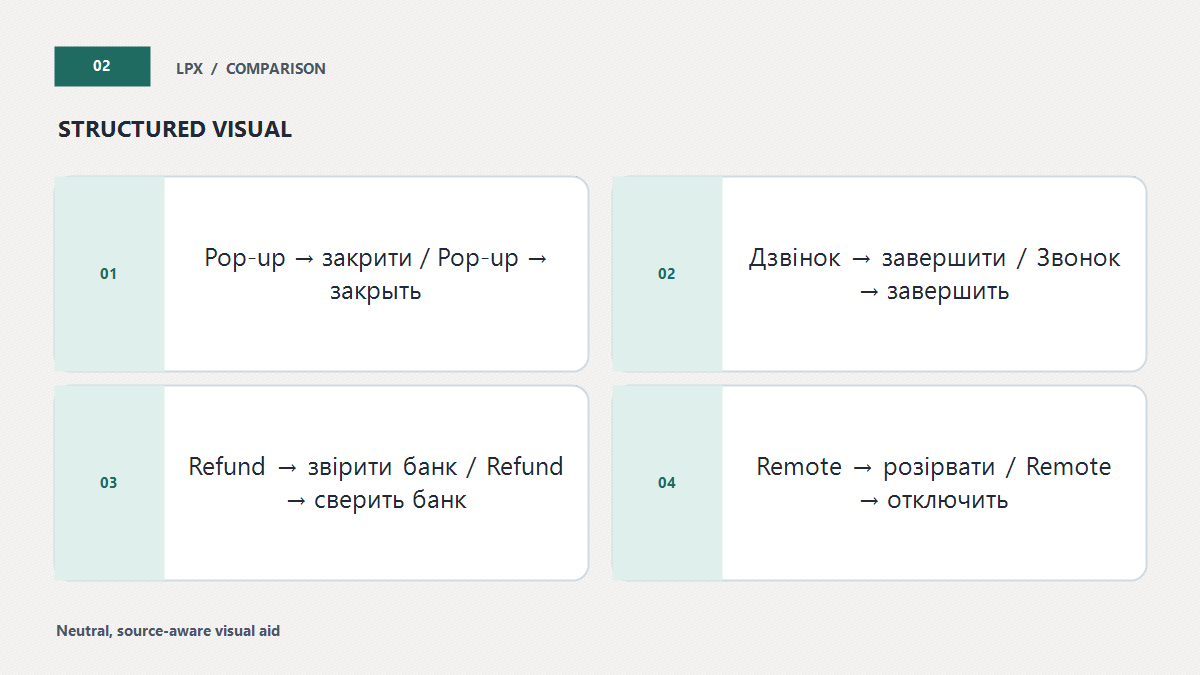The height and width of the screenshot is (675, 1200).
Task: Select the 04 number label on fourth card
Action: [x=666, y=483]
